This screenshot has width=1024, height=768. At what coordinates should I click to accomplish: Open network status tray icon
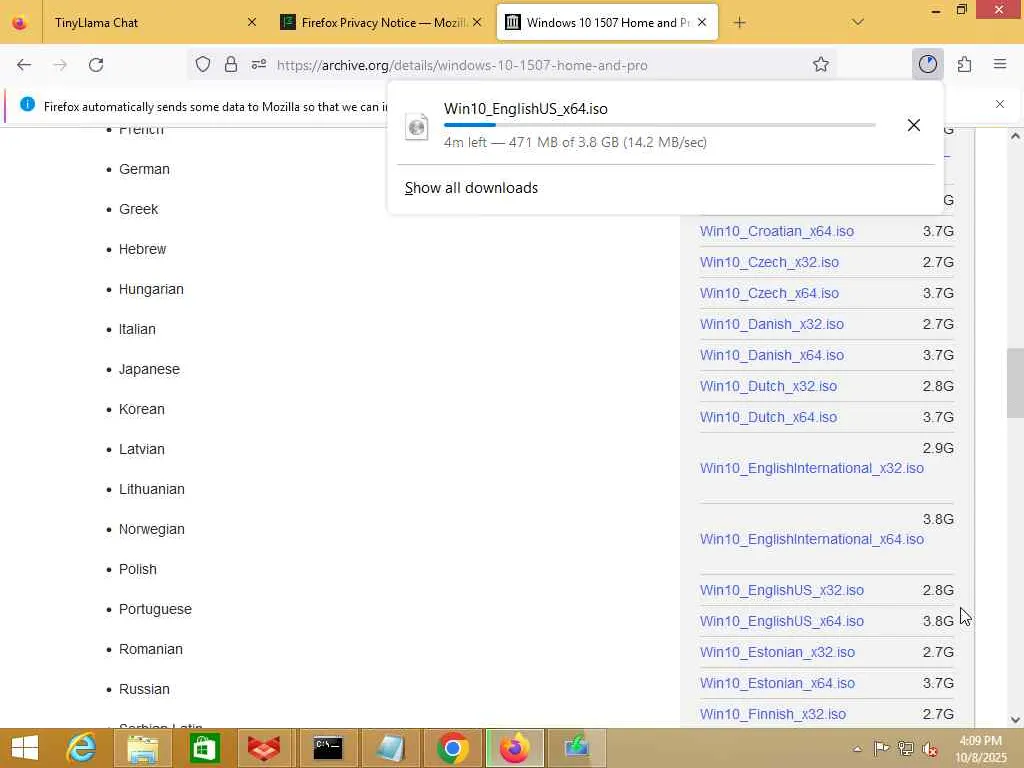click(x=906, y=749)
